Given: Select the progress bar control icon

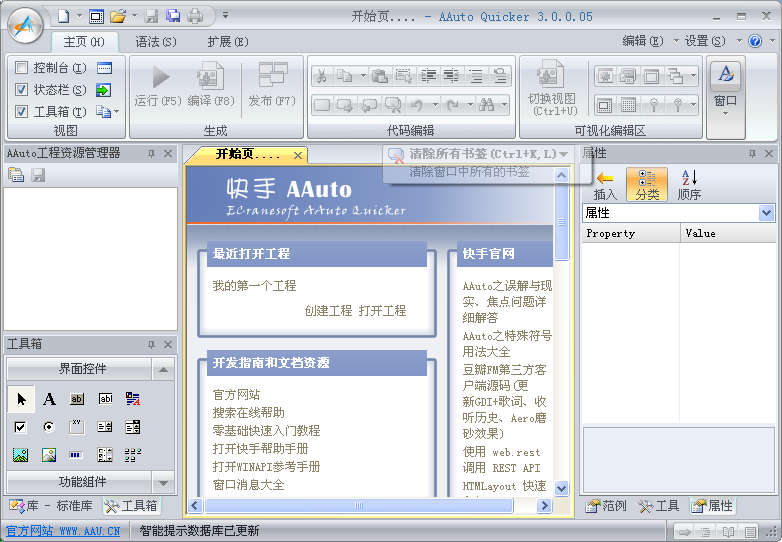Looking at the screenshot, I should click(76, 455).
